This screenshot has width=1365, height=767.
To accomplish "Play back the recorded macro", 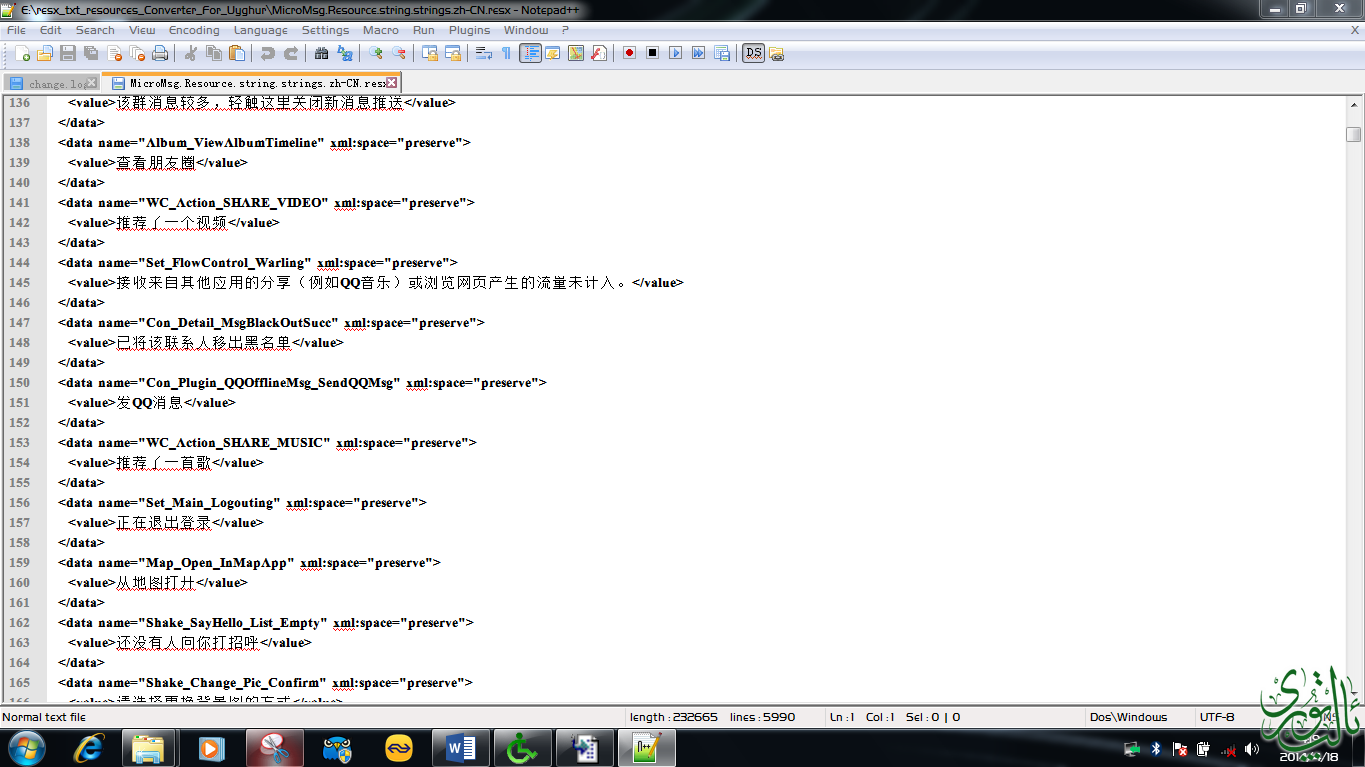I will point(675,53).
